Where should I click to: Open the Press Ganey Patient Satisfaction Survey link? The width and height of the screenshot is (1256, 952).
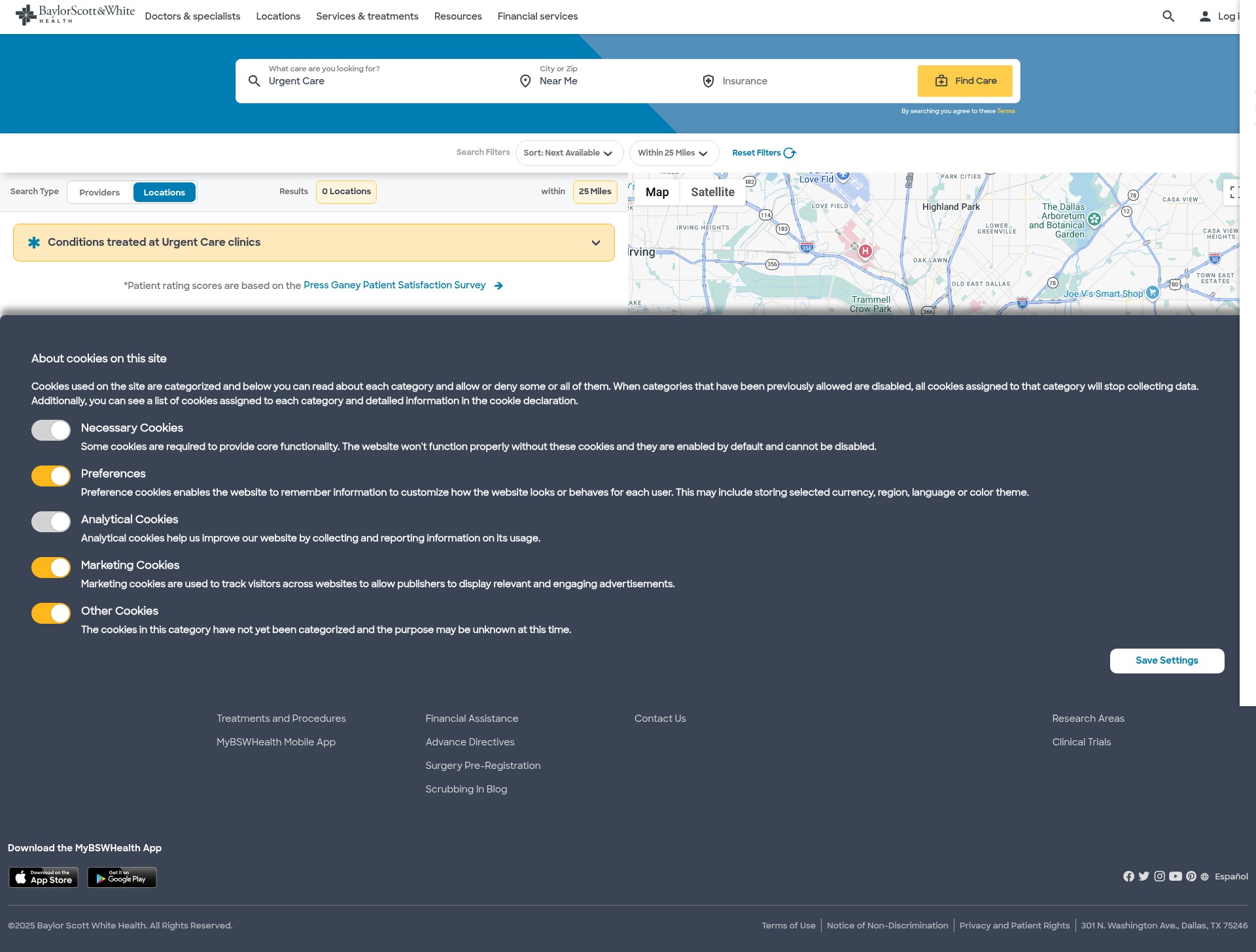394,285
